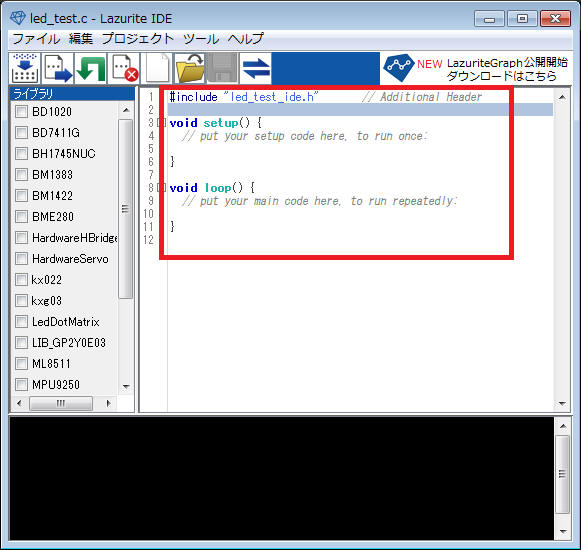Check the BME280 library checkbox
This screenshot has height=550, width=581.
tap(21, 216)
